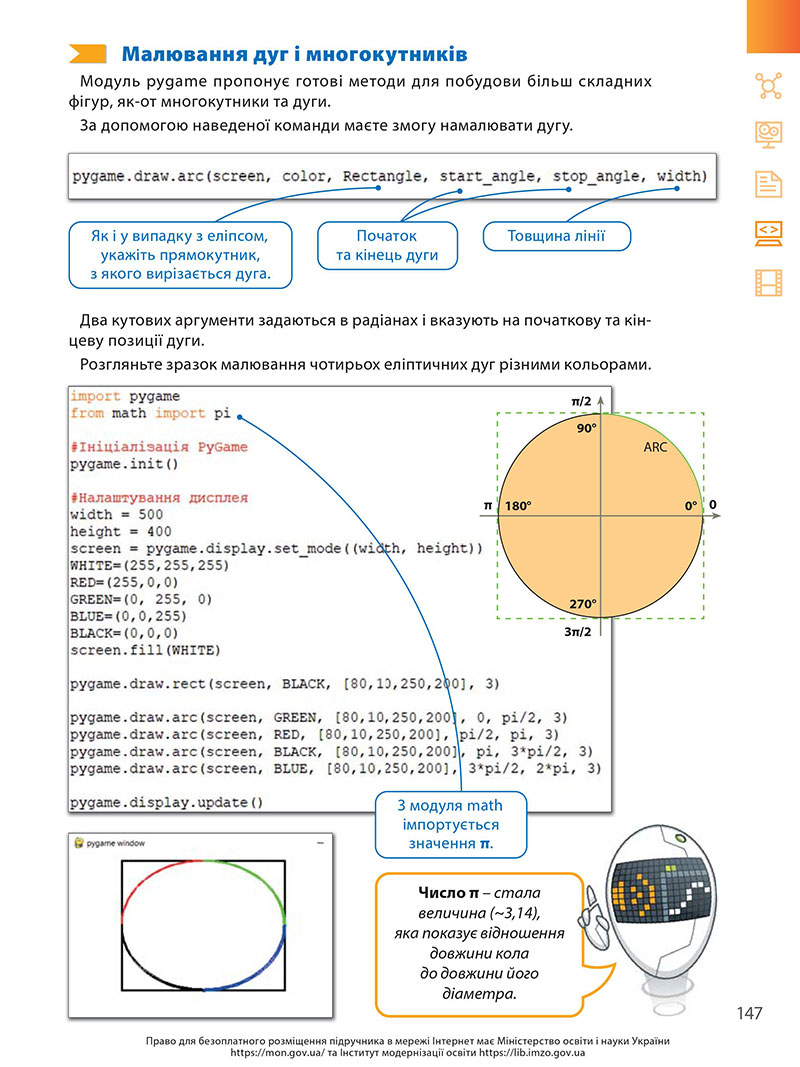The width and height of the screenshot is (800, 1067).
Task: Click the pygame.draw.arc syntax code box
Action: pos(392,176)
